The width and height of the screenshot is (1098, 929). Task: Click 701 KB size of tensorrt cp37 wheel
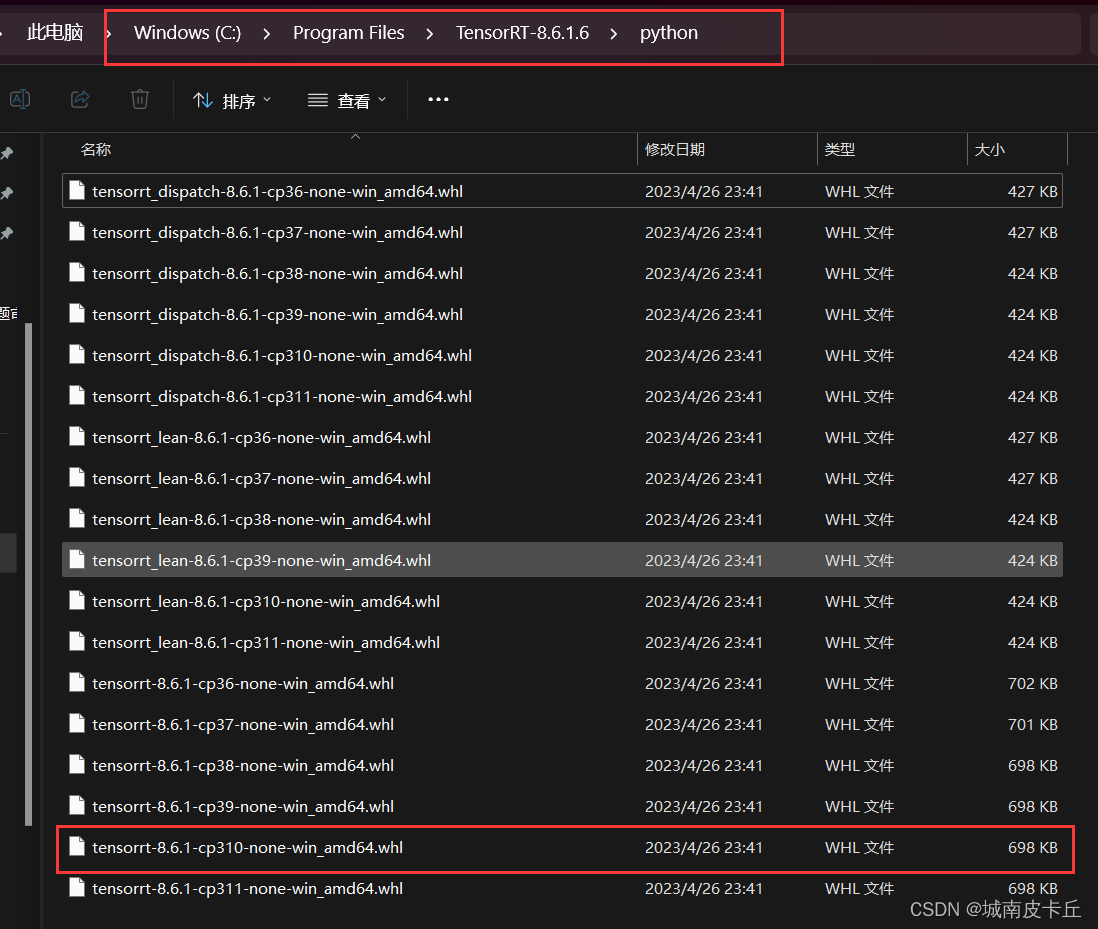coord(1032,725)
